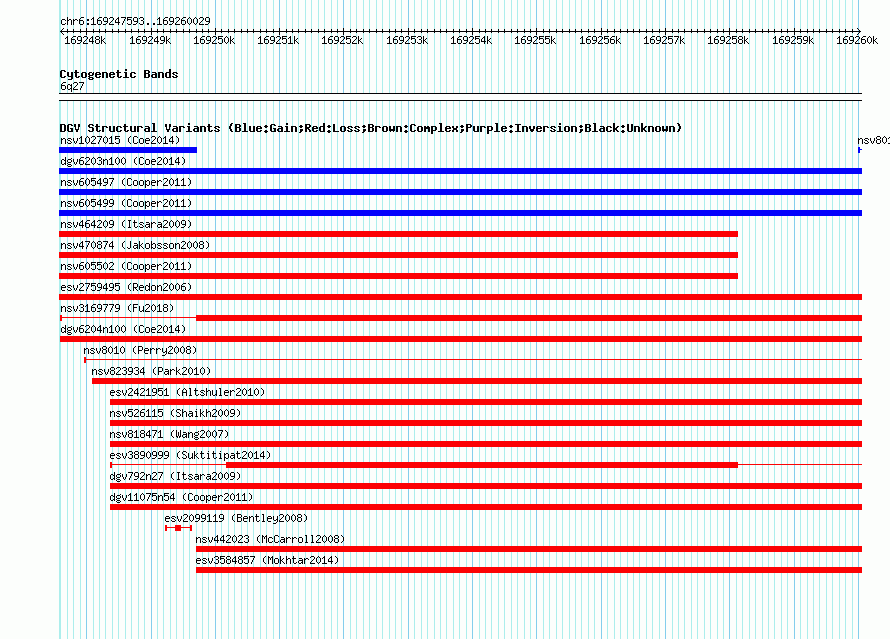890x639 pixels.
Task: Click the 169255k ruler tick label
Action: pos(535,40)
